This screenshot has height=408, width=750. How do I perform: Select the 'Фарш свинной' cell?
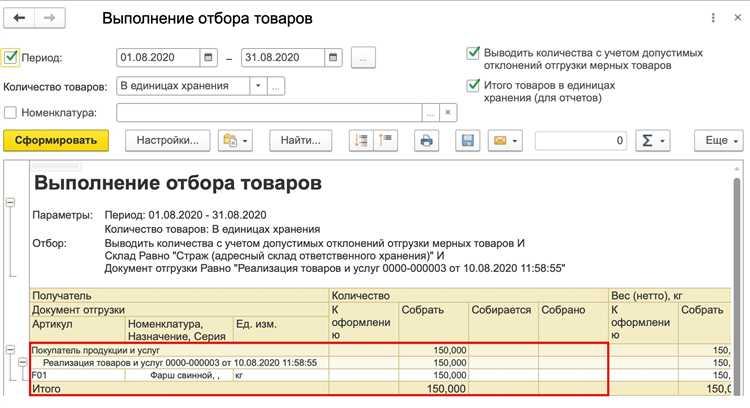click(179, 375)
